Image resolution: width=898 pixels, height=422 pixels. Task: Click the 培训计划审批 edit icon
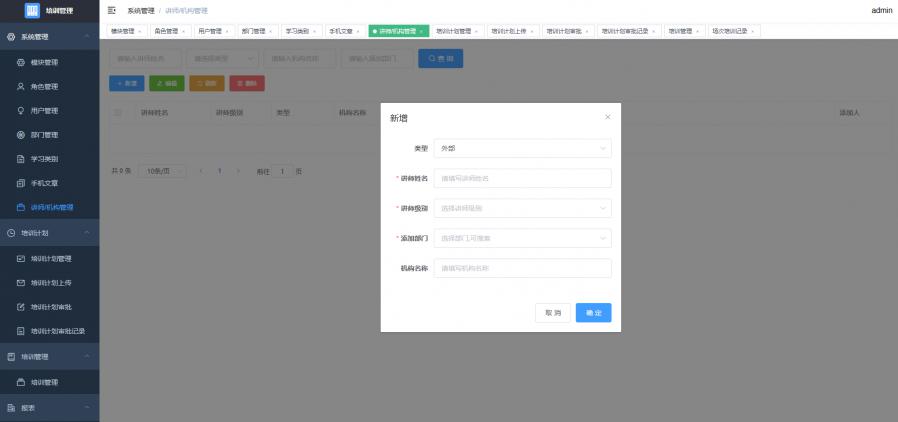(21, 306)
